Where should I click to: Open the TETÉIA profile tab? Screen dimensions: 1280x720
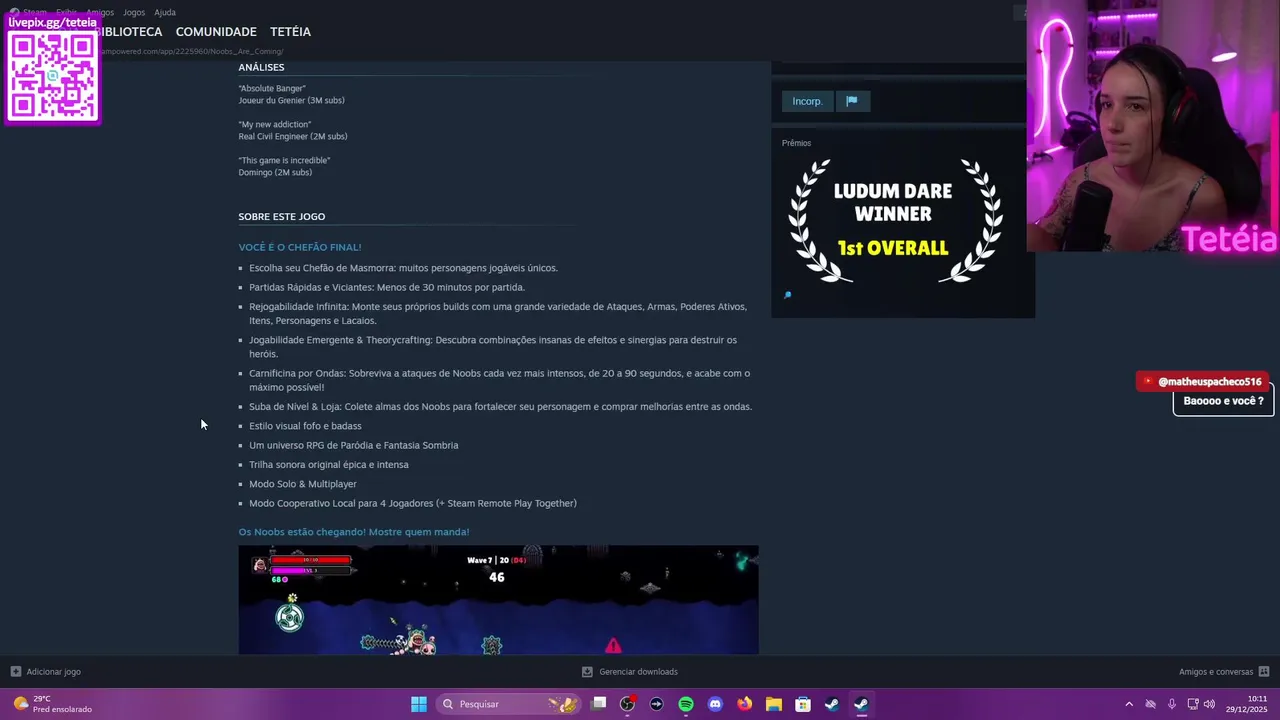point(290,32)
